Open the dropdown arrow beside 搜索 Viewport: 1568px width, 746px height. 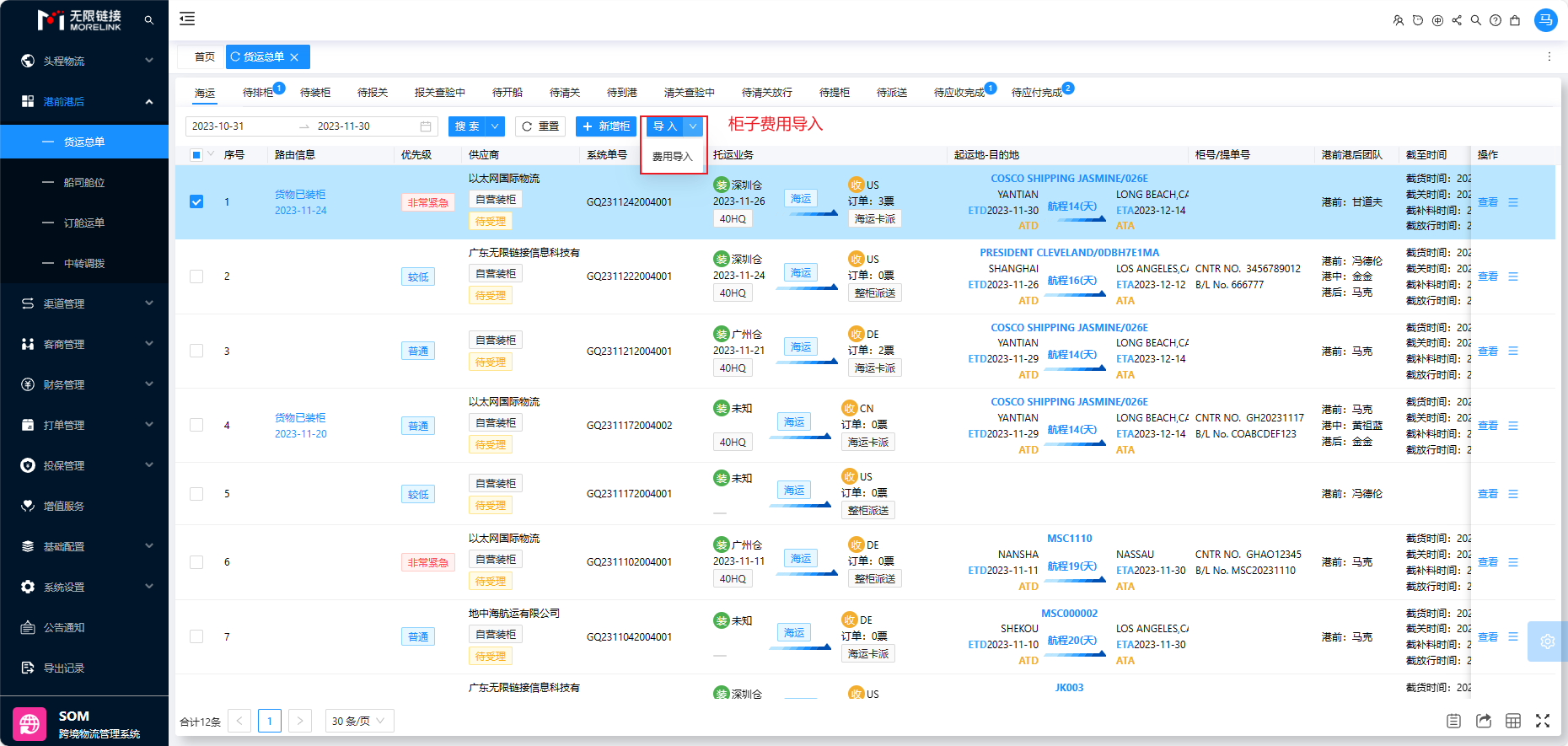tap(495, 126)
